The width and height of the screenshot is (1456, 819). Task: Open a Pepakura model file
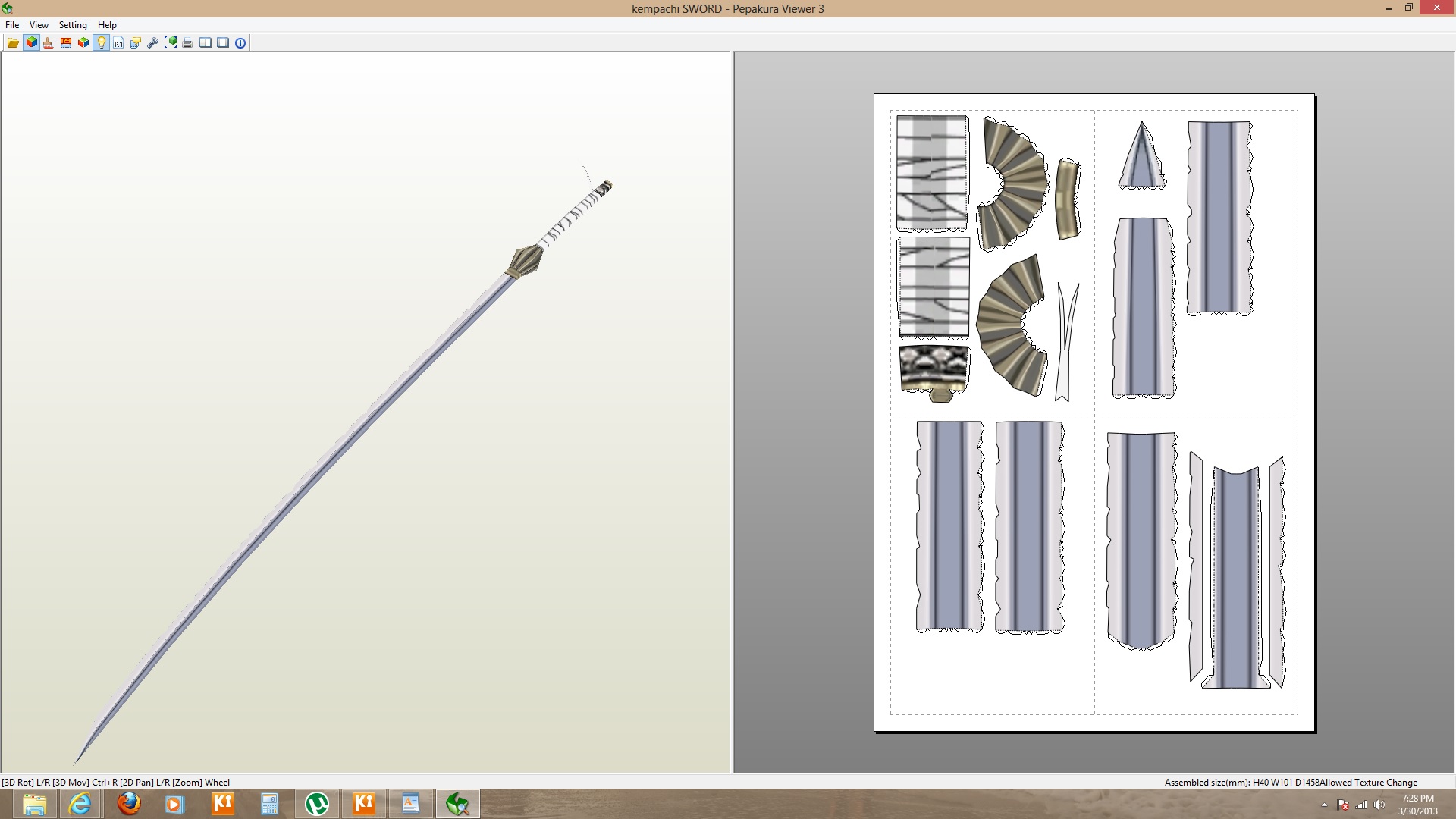pyautogui.click(x=13, y=42)
